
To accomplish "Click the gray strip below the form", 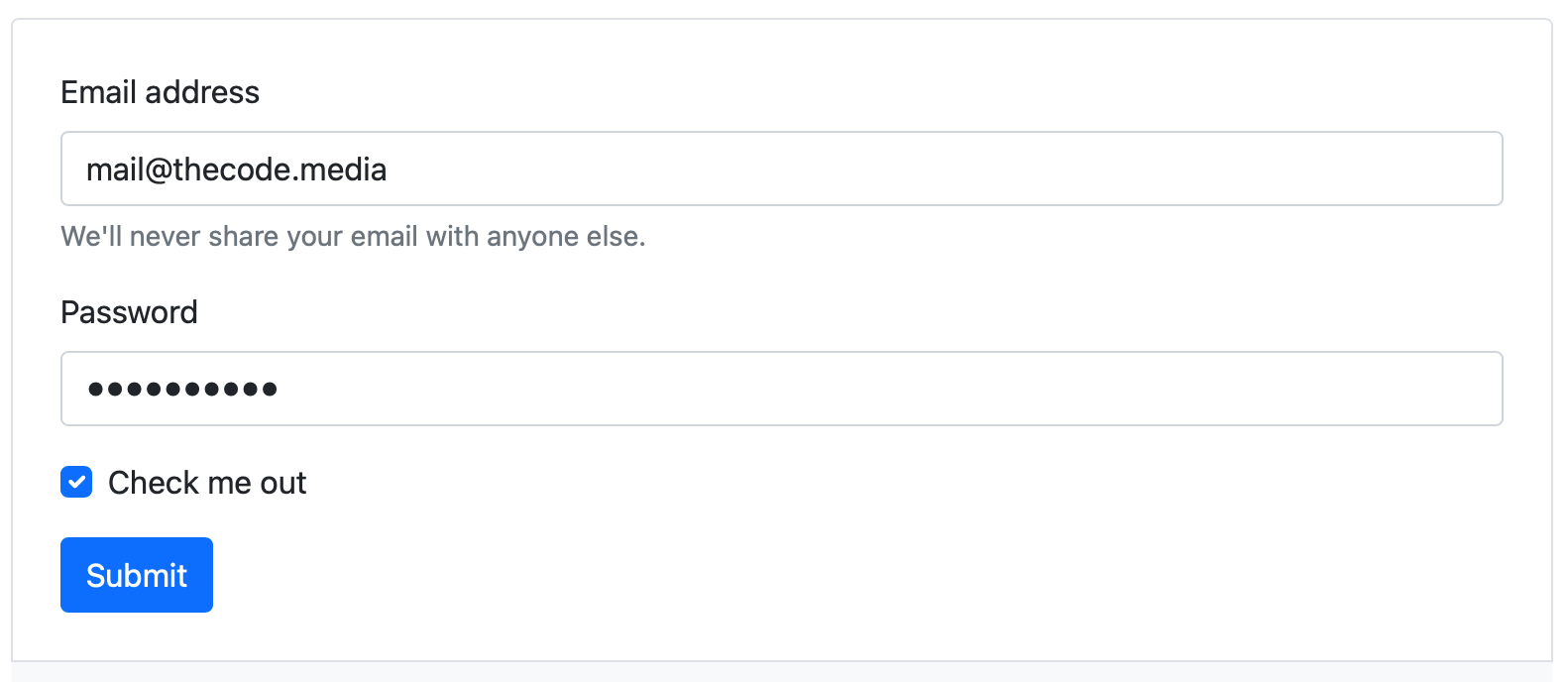I will coord(781,672).
